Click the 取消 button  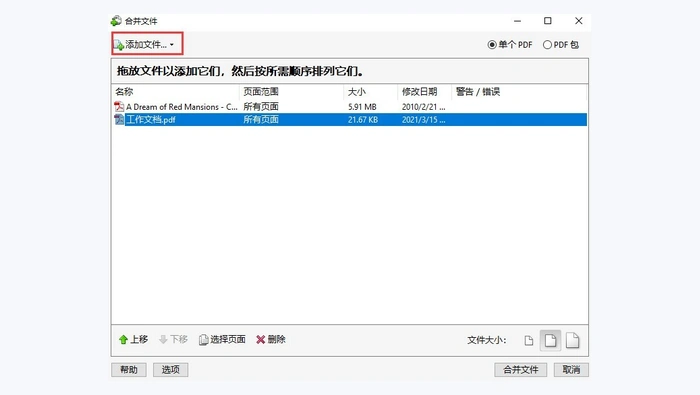pos(571,370)
